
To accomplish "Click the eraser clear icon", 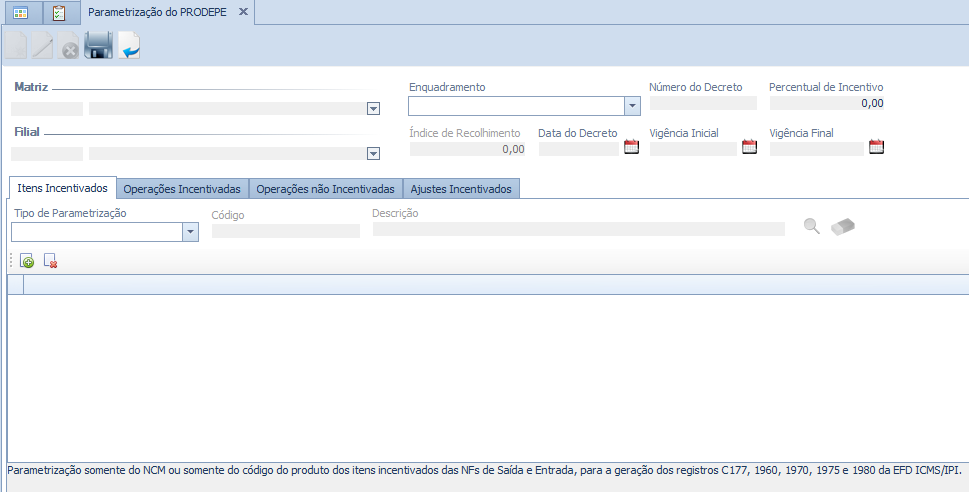I will coord(843,227).
